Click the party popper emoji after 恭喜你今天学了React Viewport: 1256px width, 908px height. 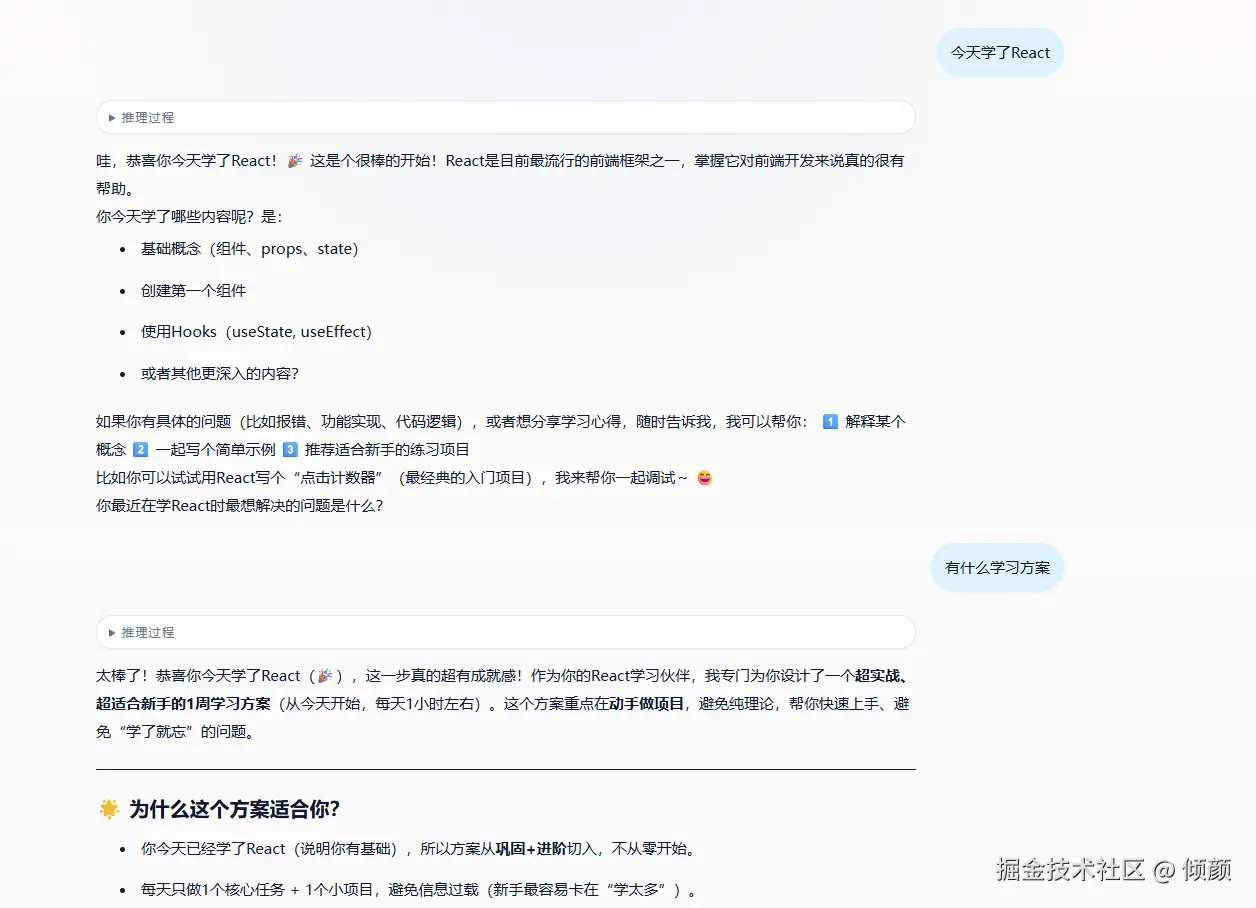click(x=325, y=675)
